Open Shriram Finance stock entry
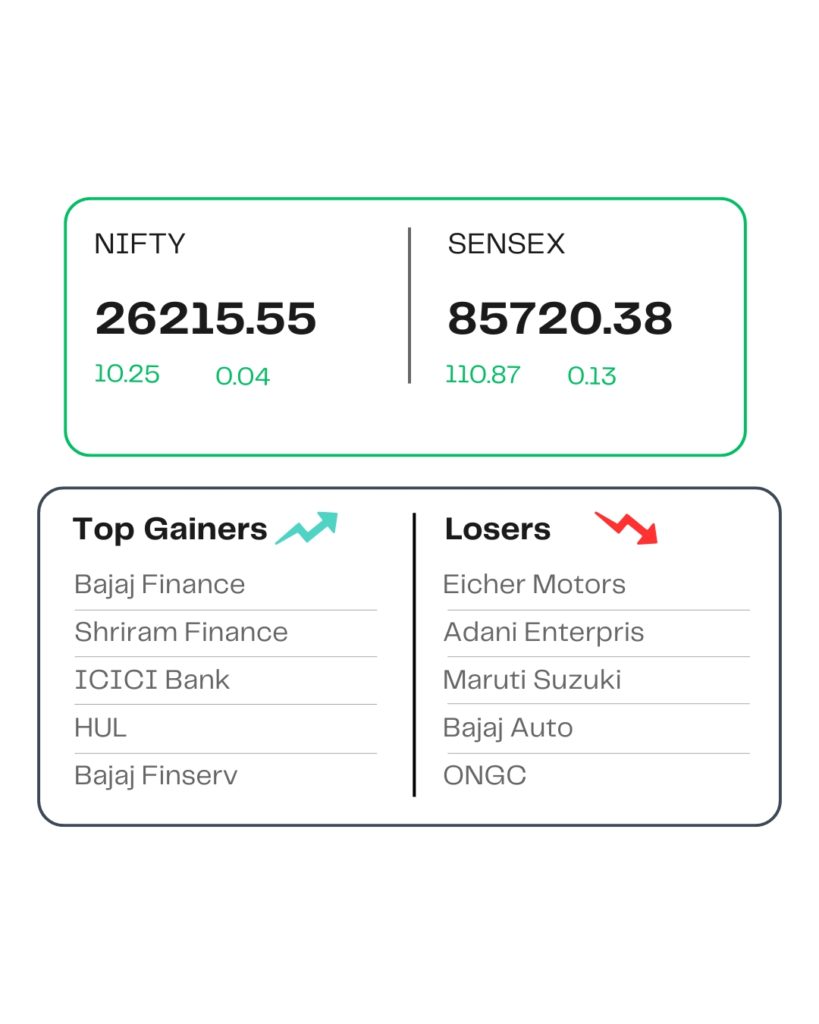 pyautogui.click(x=181, y=632)
